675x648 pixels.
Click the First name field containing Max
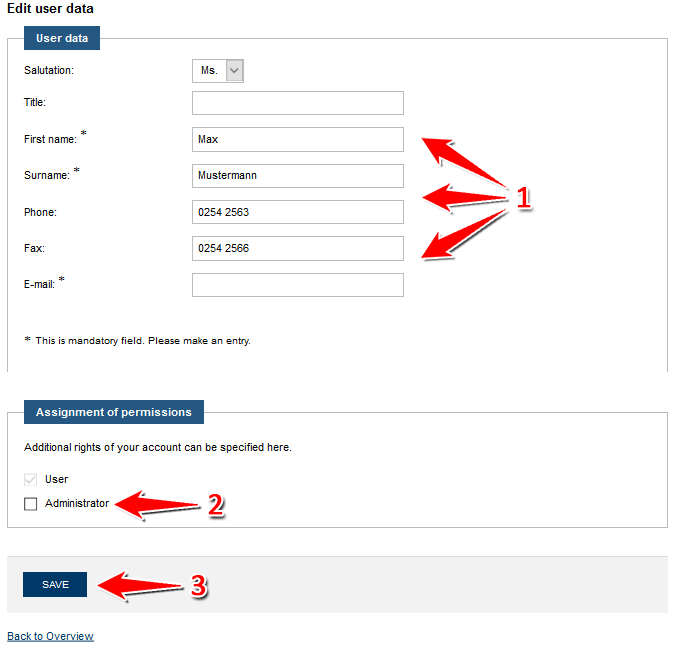[297, 139]
